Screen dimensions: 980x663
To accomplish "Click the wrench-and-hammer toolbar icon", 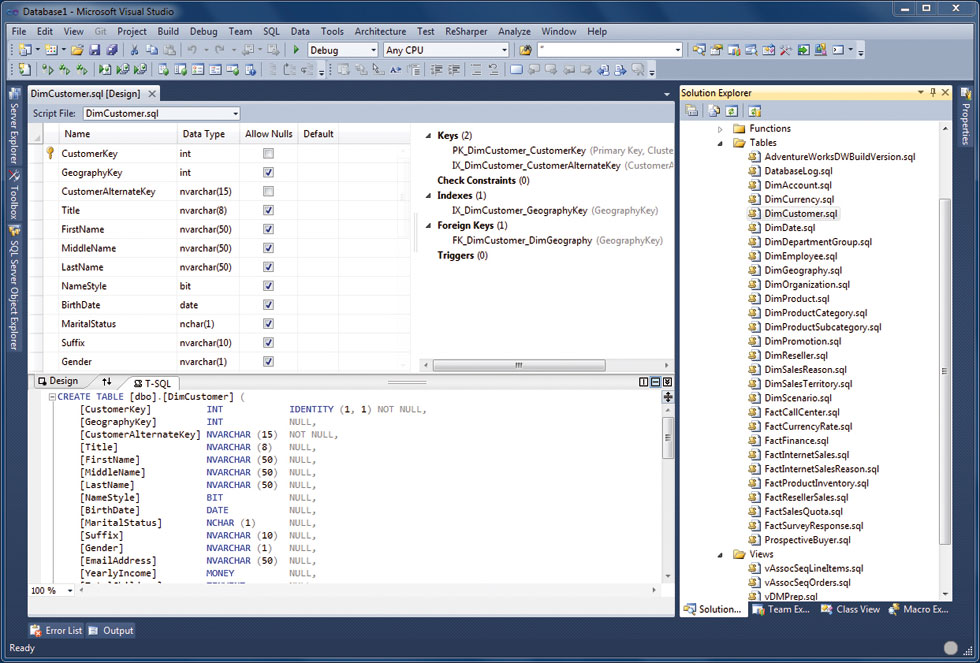I will pyautogui.click(x=786, y=50).
